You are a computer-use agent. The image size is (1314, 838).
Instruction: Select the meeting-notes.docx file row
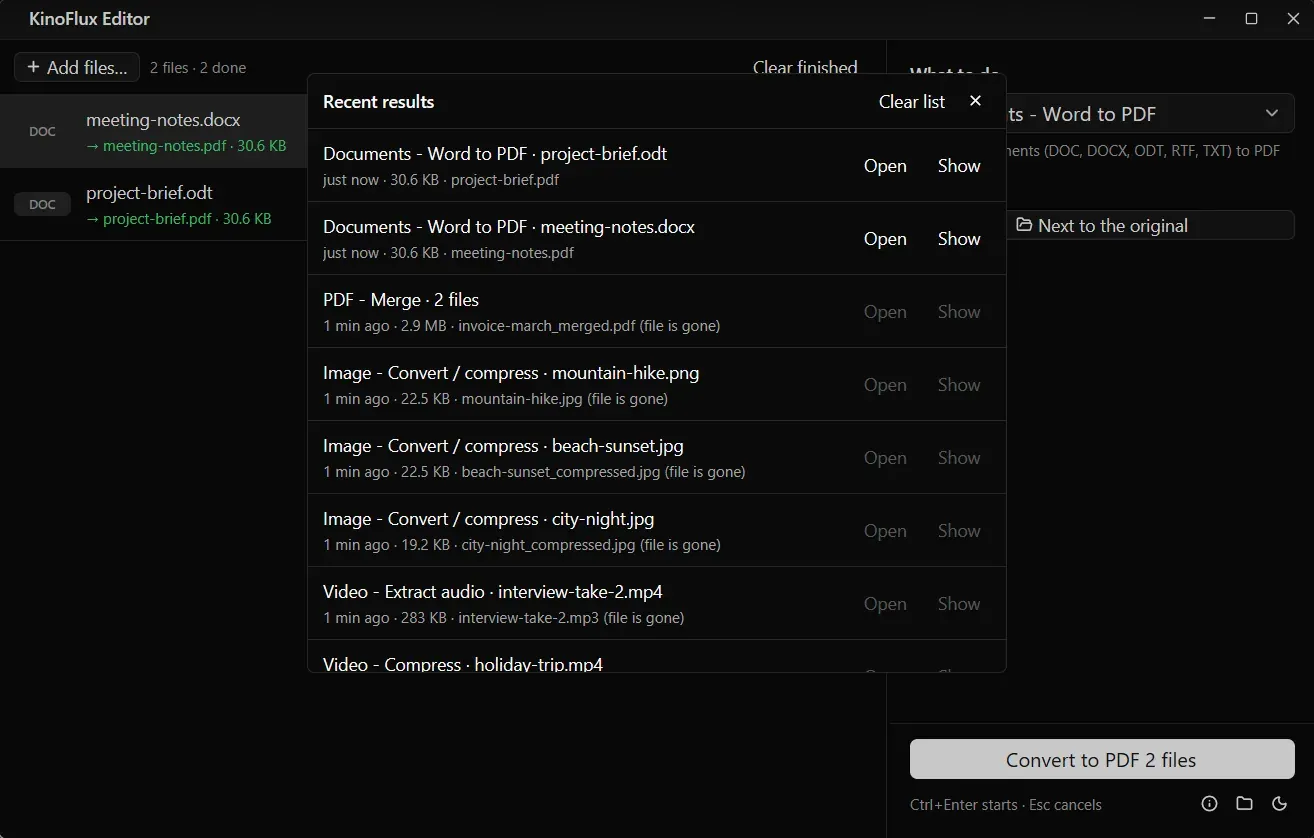(x=154, y=132)
